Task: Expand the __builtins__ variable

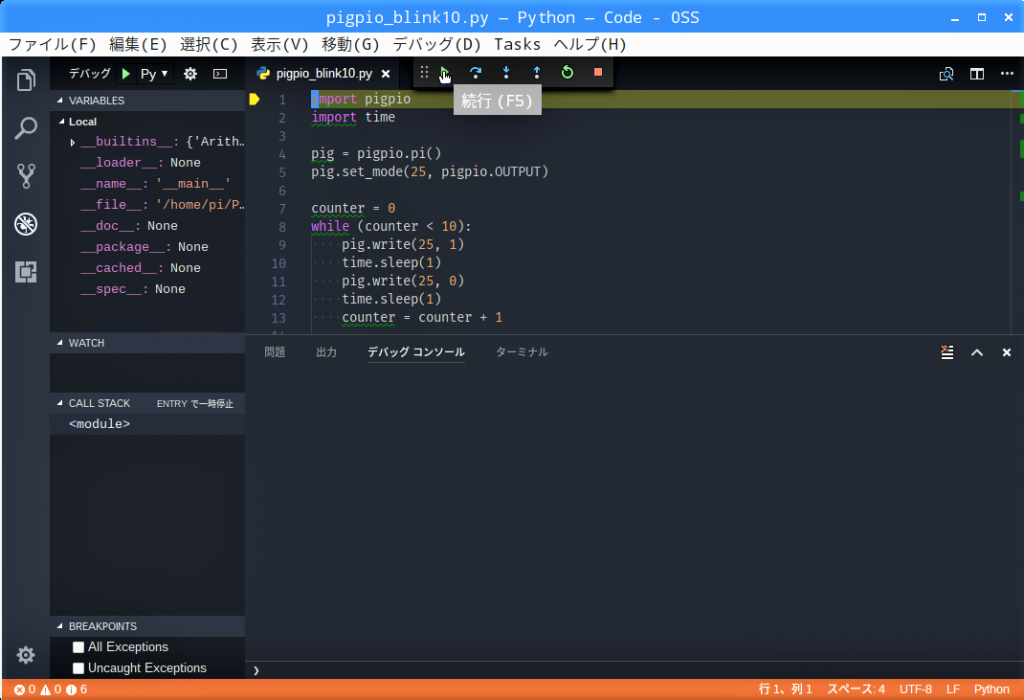Action: [x=73, y=142]
